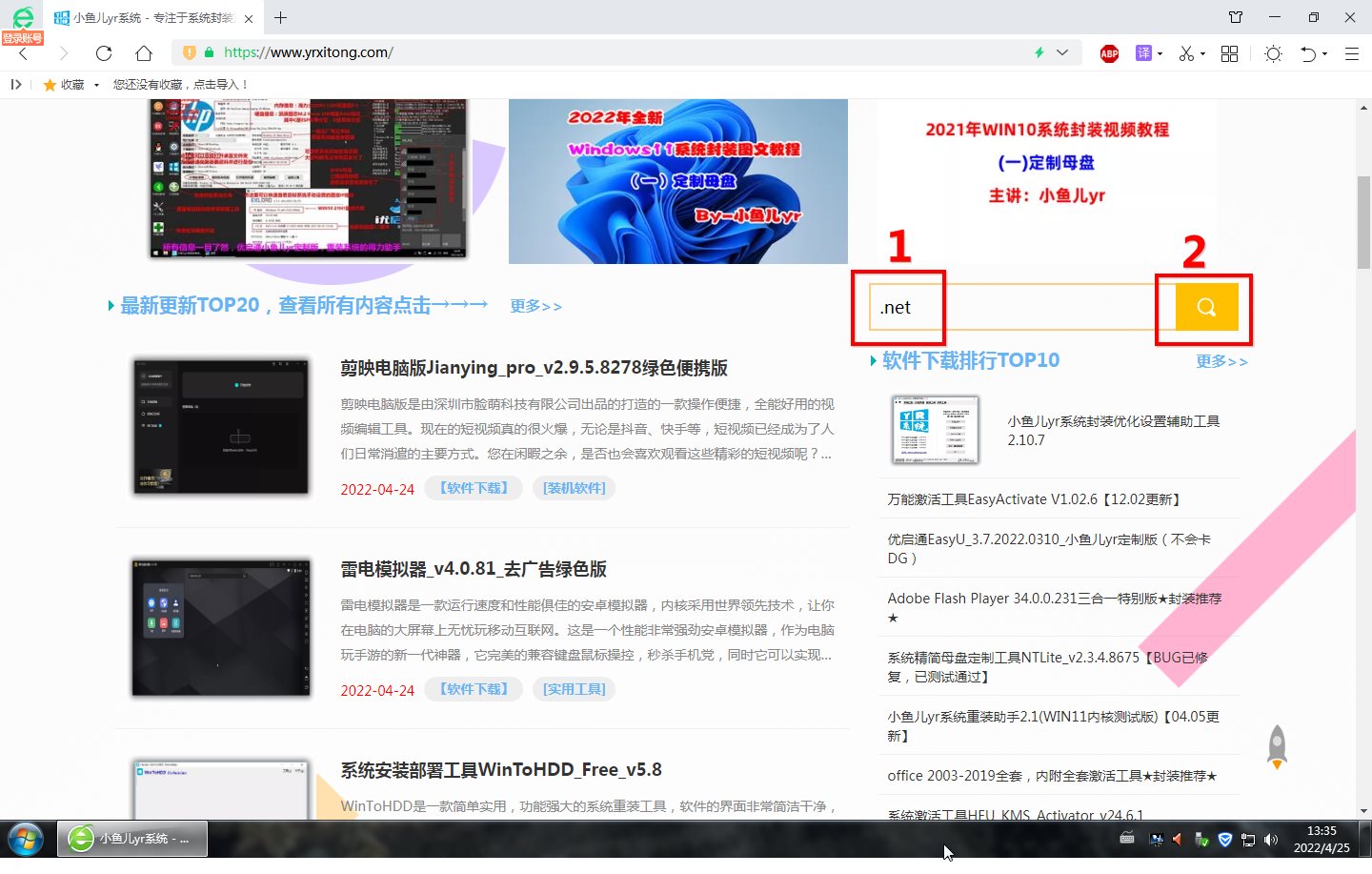The image size is (1372, 874).
Task: Open the browser hamburger menu
Action: (x=1351, y=53)
